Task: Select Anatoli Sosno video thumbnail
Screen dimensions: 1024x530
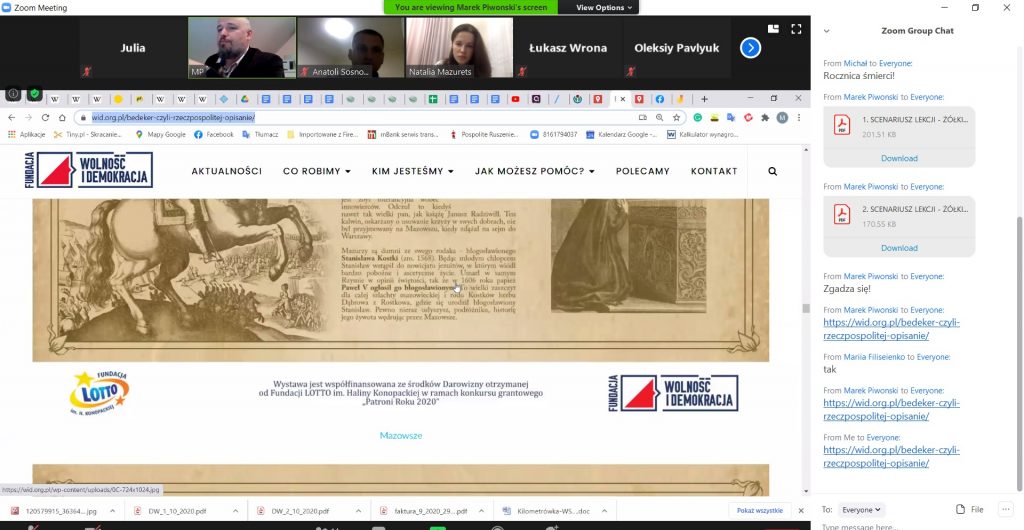Action: (351, 48)
